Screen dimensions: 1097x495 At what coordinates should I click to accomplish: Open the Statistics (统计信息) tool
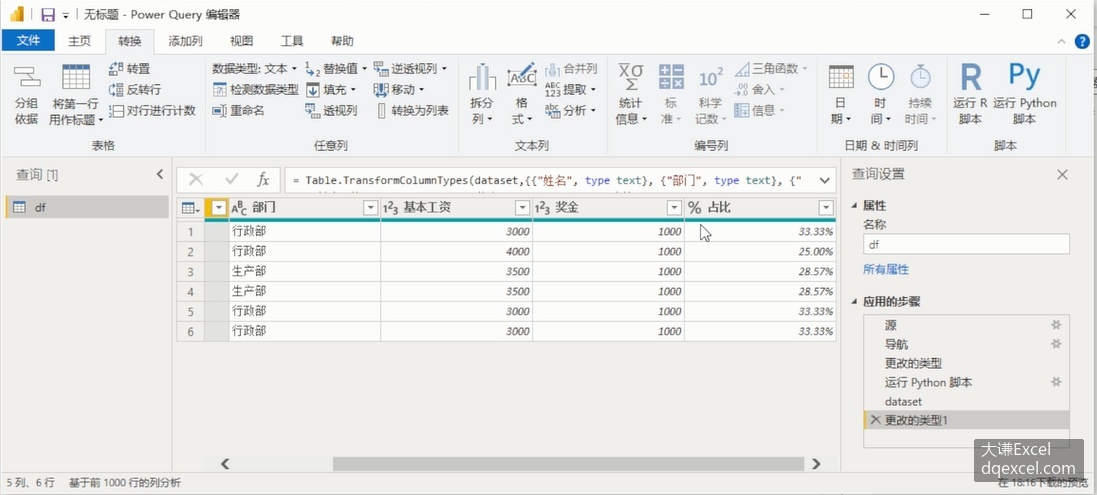click(x=630, y=96)
